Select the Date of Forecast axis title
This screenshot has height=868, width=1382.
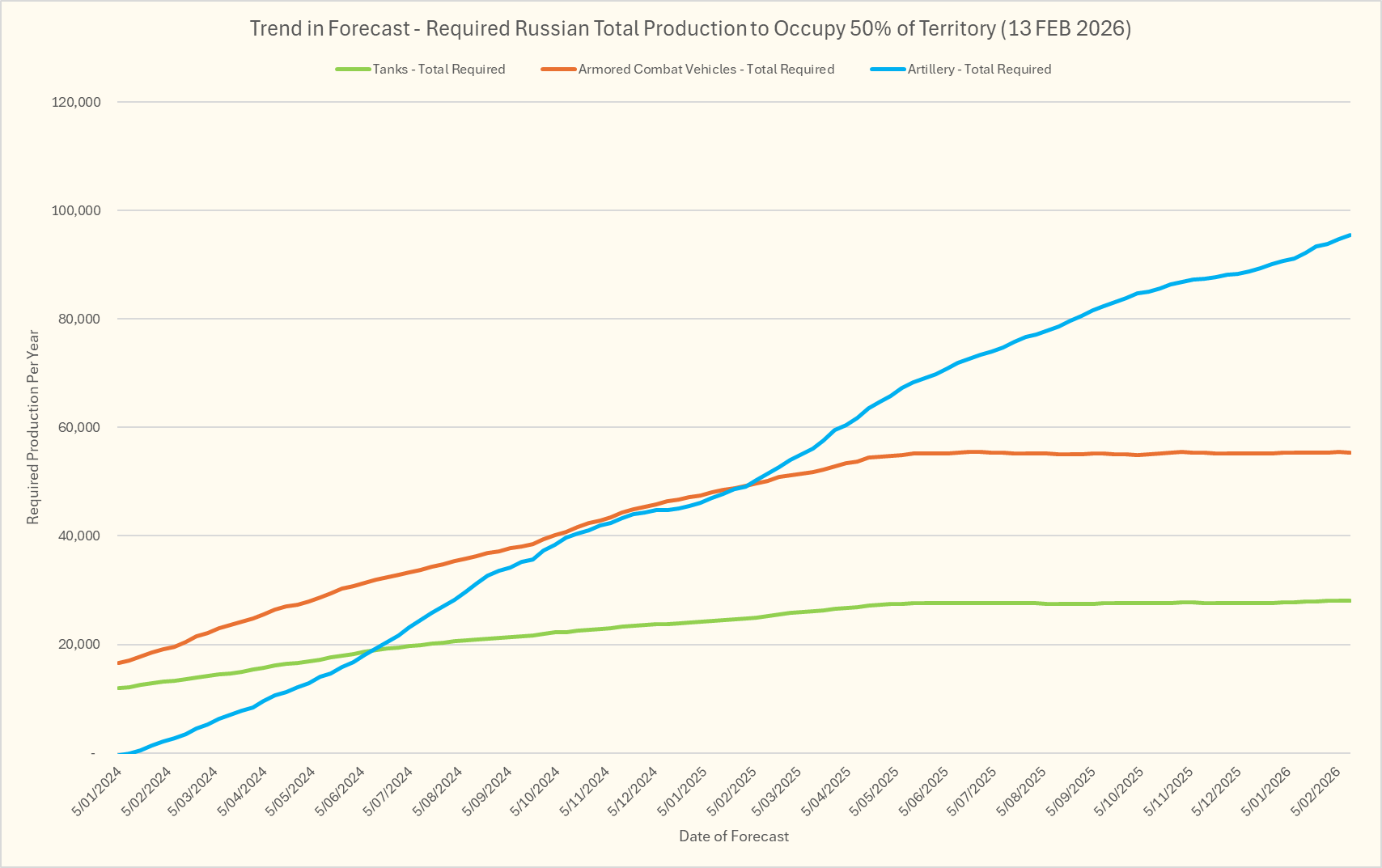[733, 836]
